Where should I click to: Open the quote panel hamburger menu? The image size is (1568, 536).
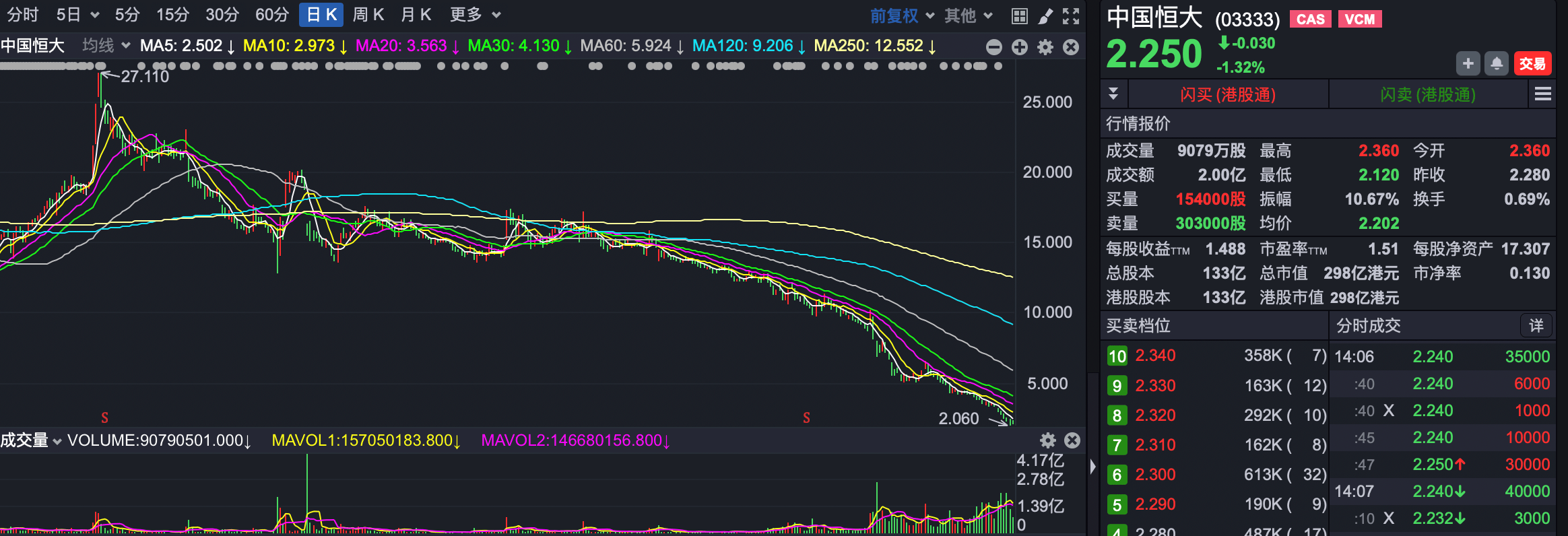pos(1543,94)
